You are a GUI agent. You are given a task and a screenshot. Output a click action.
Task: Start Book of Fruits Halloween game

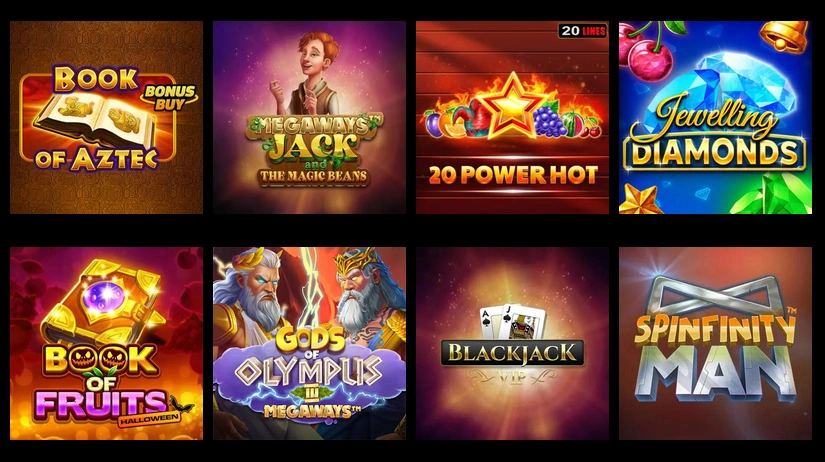pyautogui.click(x=106, y=344)
